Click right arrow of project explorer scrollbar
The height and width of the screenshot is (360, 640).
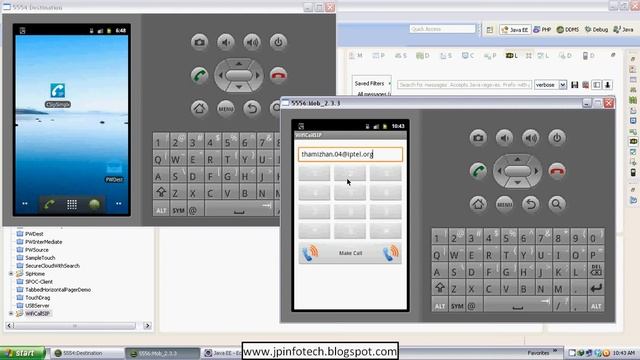[x=147, y=325]
